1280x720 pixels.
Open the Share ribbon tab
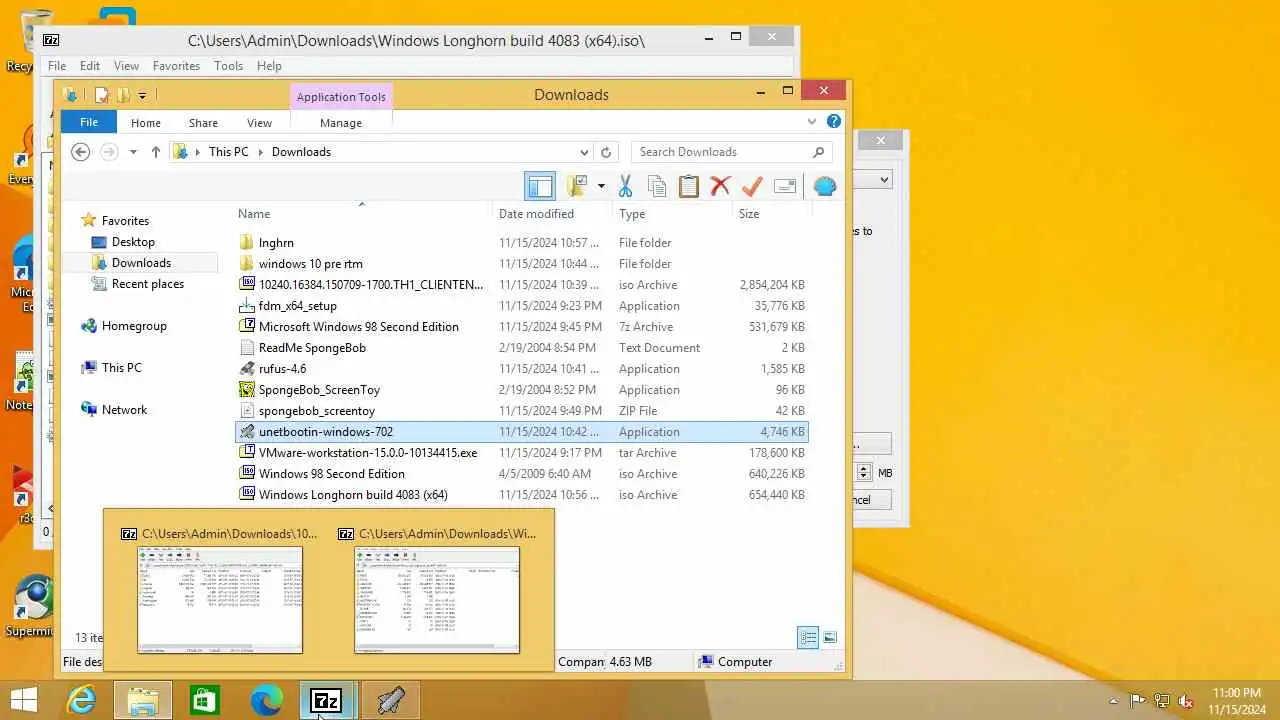[x=203, y=123]
